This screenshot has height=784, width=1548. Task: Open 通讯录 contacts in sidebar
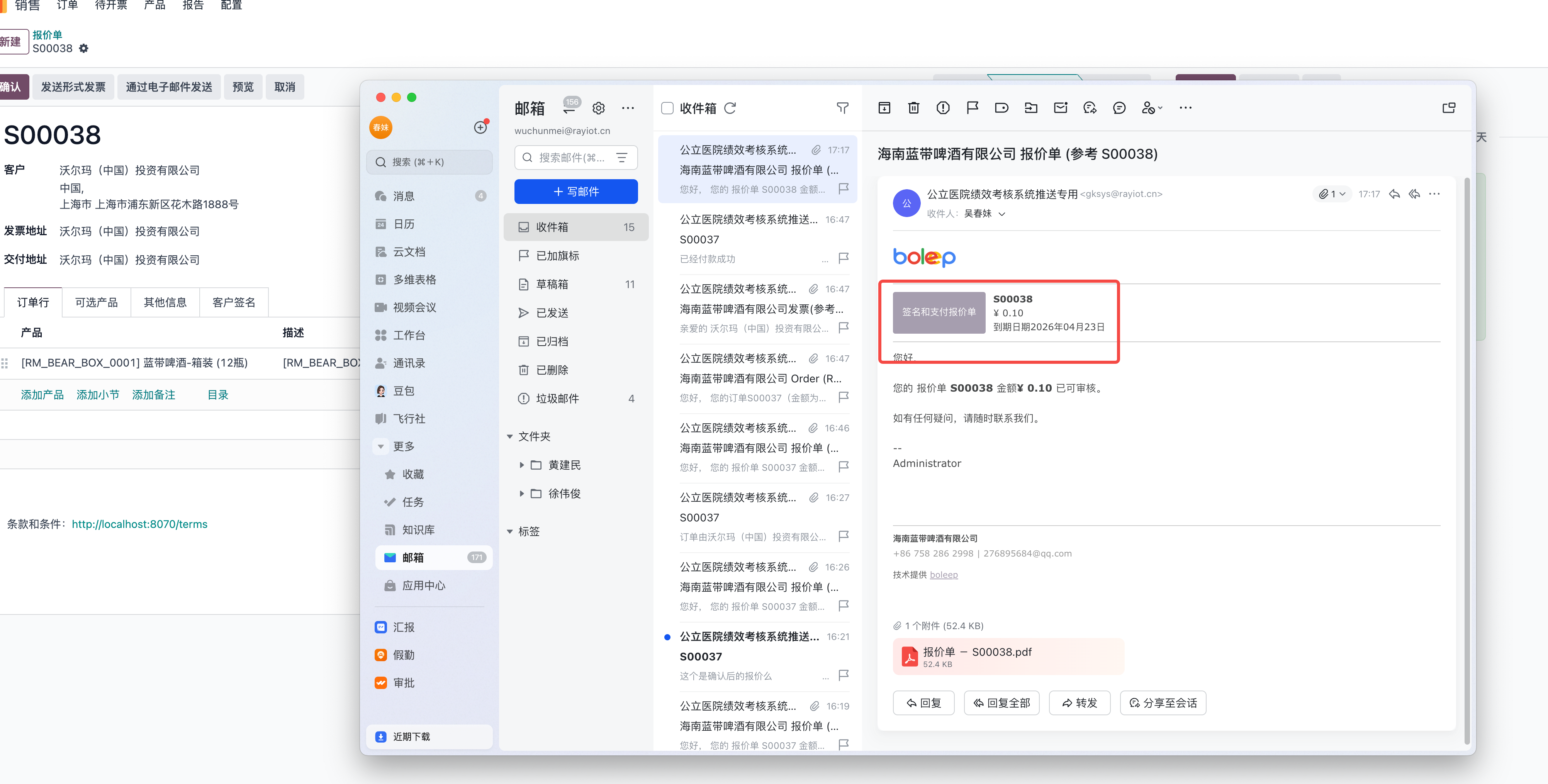(429, 363)
